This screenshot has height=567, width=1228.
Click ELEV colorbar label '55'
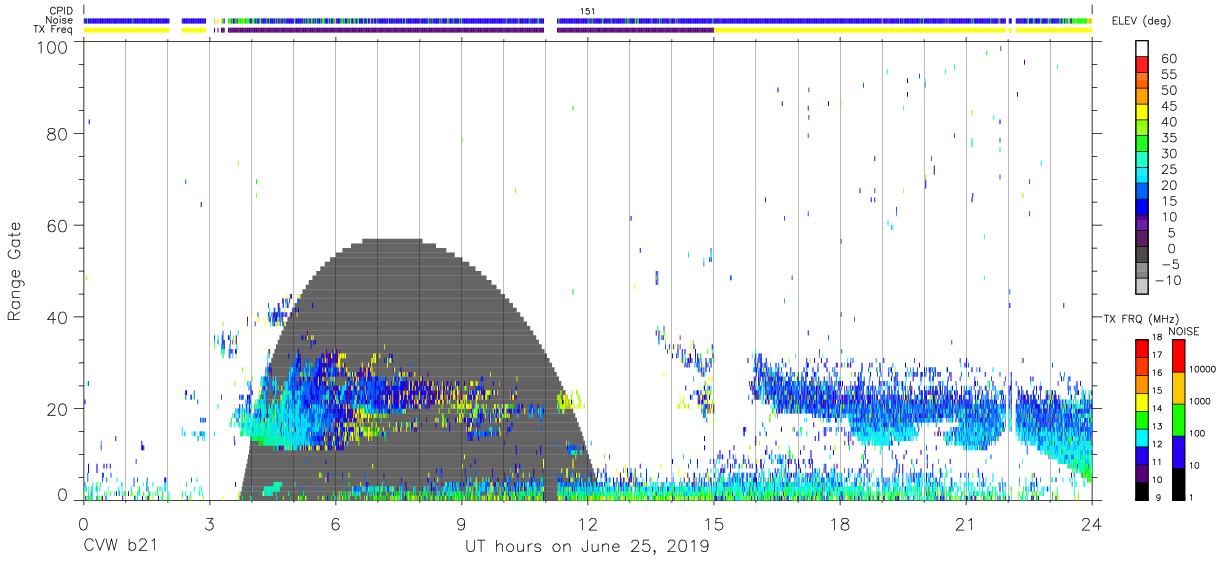pos(1168,74)
